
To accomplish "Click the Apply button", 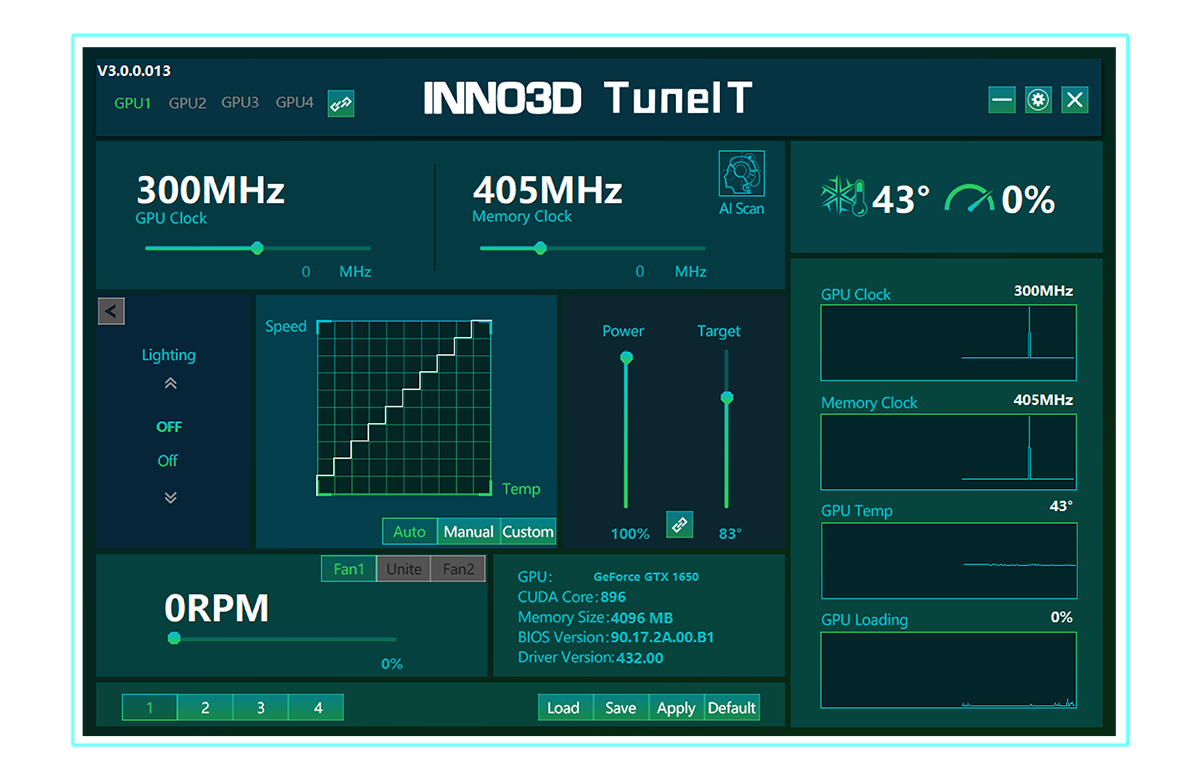I will pyautogui.click(x=676, y=708).
